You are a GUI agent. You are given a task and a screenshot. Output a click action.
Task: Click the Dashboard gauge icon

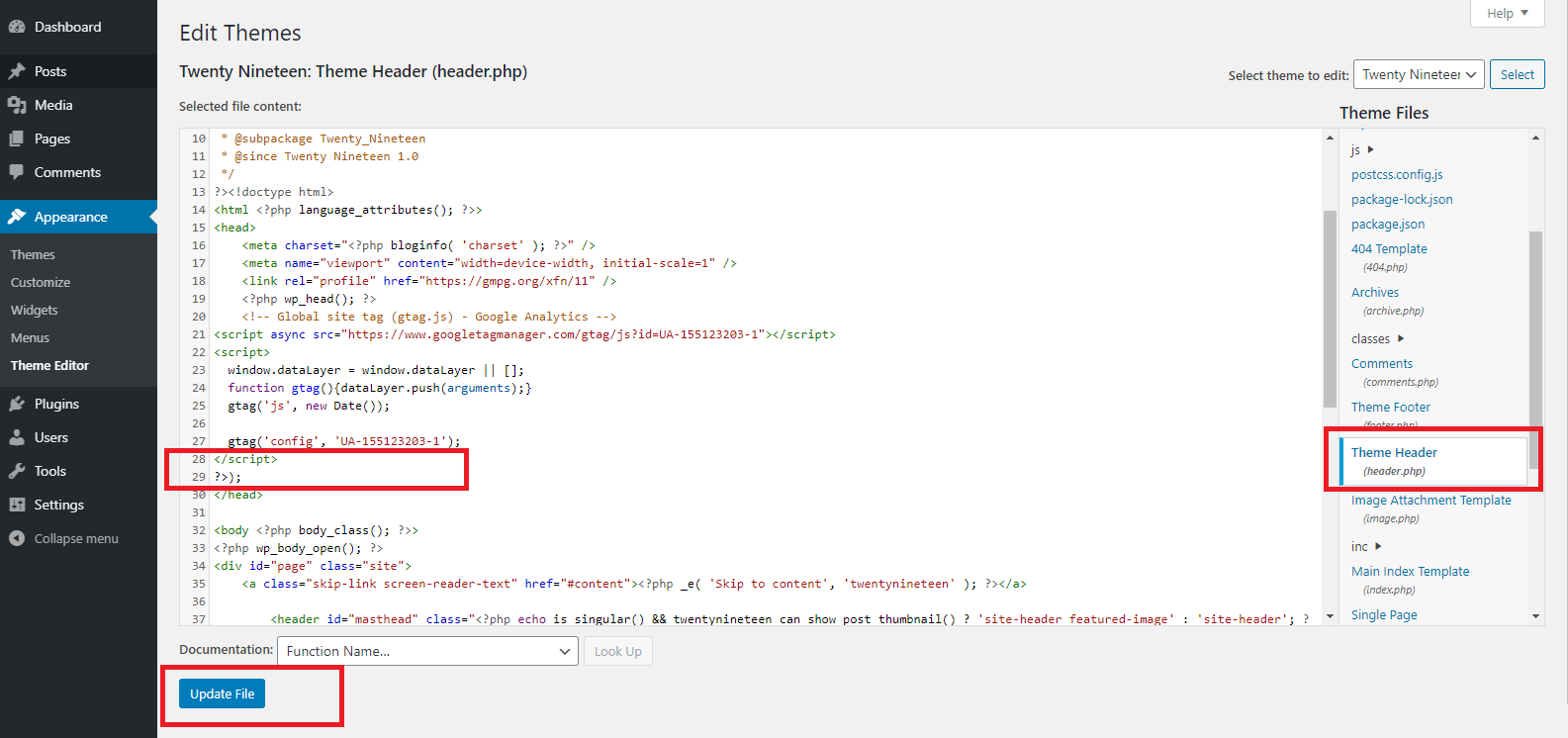[x=17, y=27]
